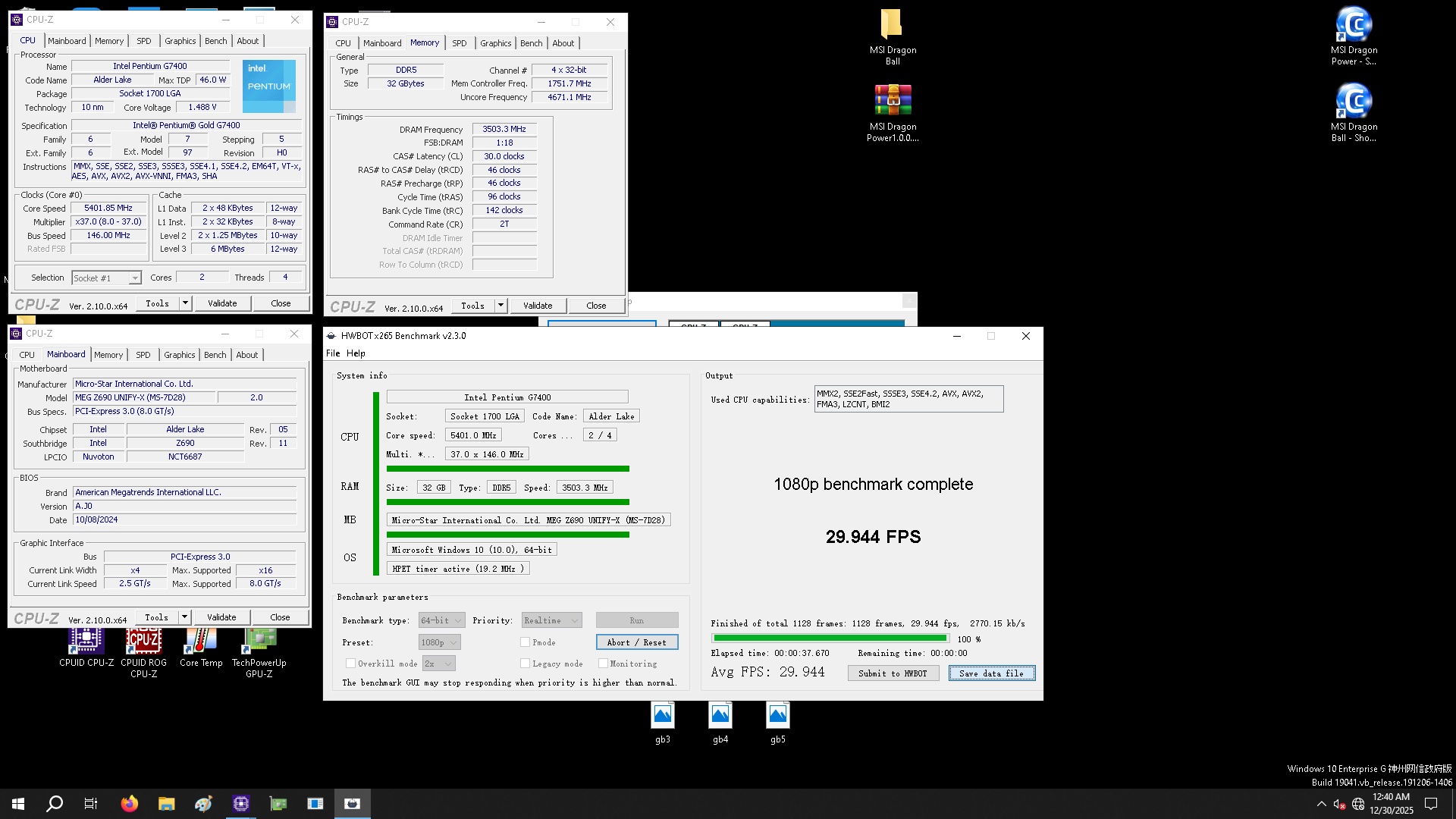
Task: Switch to Mainboard tab in top-left CPU-Z
Action: [x=67, y=41]
